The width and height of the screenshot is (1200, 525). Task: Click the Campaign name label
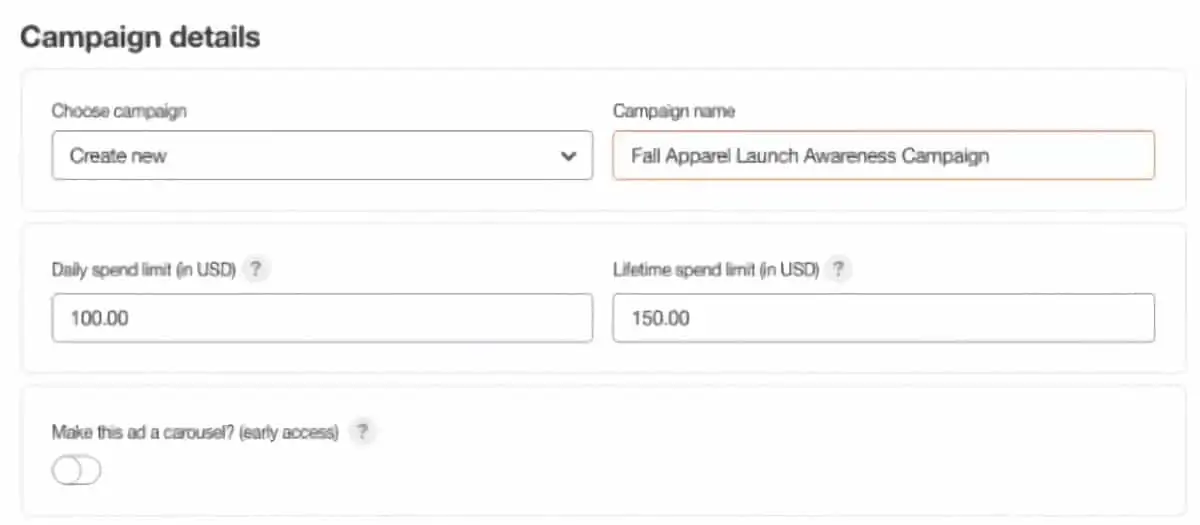pyautogui.click(x=674, y=111)
